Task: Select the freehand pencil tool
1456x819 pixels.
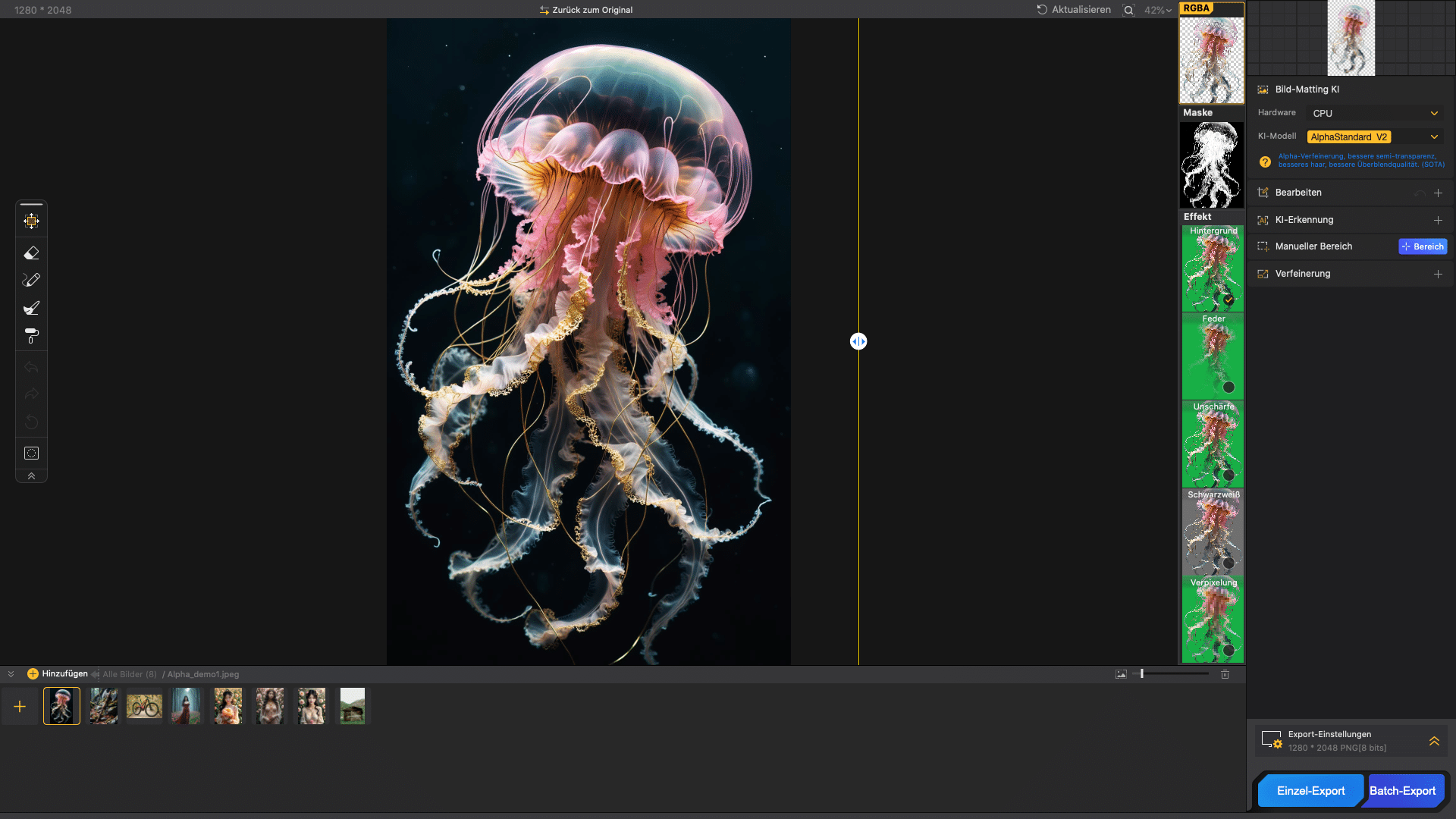Action: click(31, 280)
